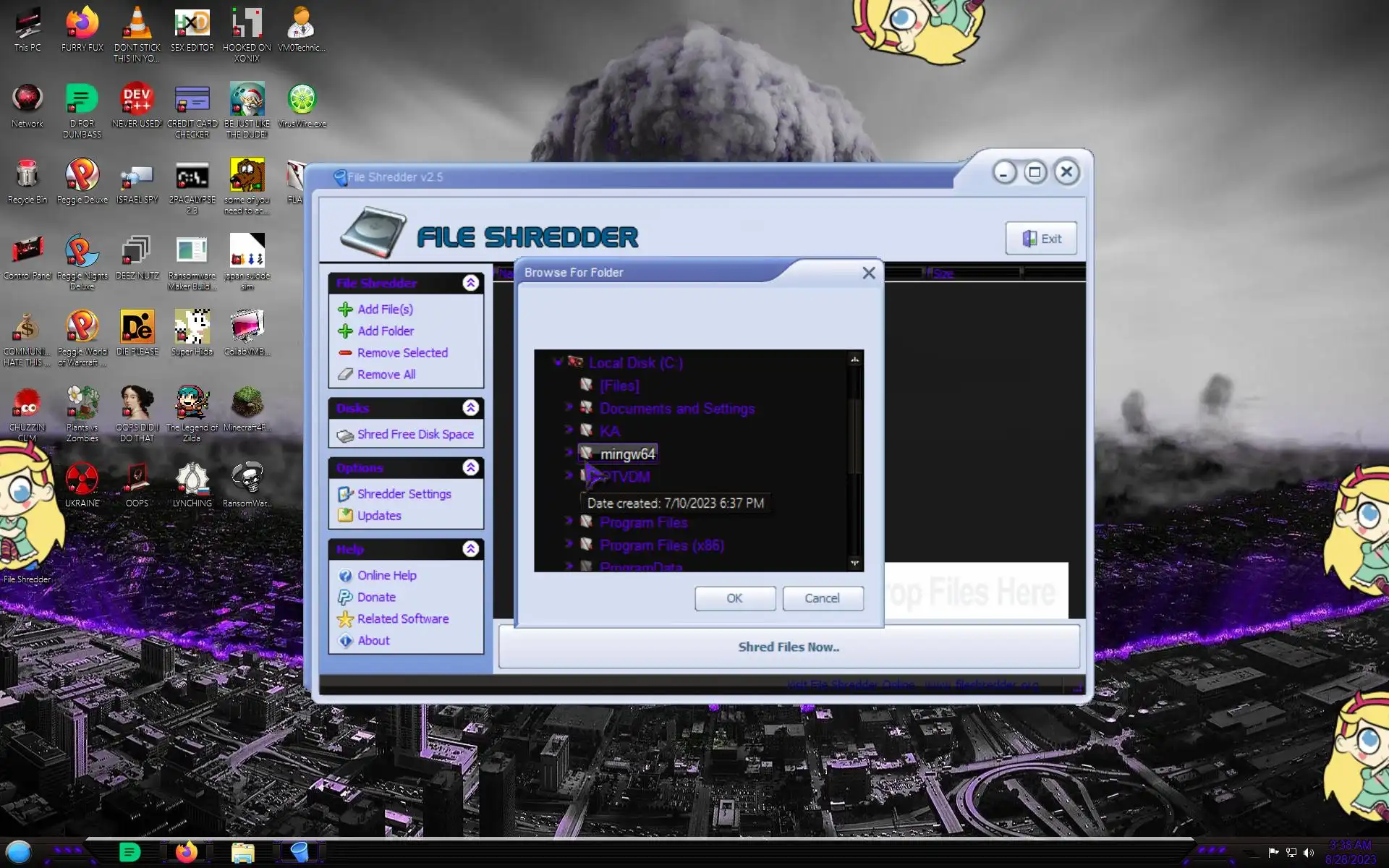Click the Exit button

(1041, 239)
